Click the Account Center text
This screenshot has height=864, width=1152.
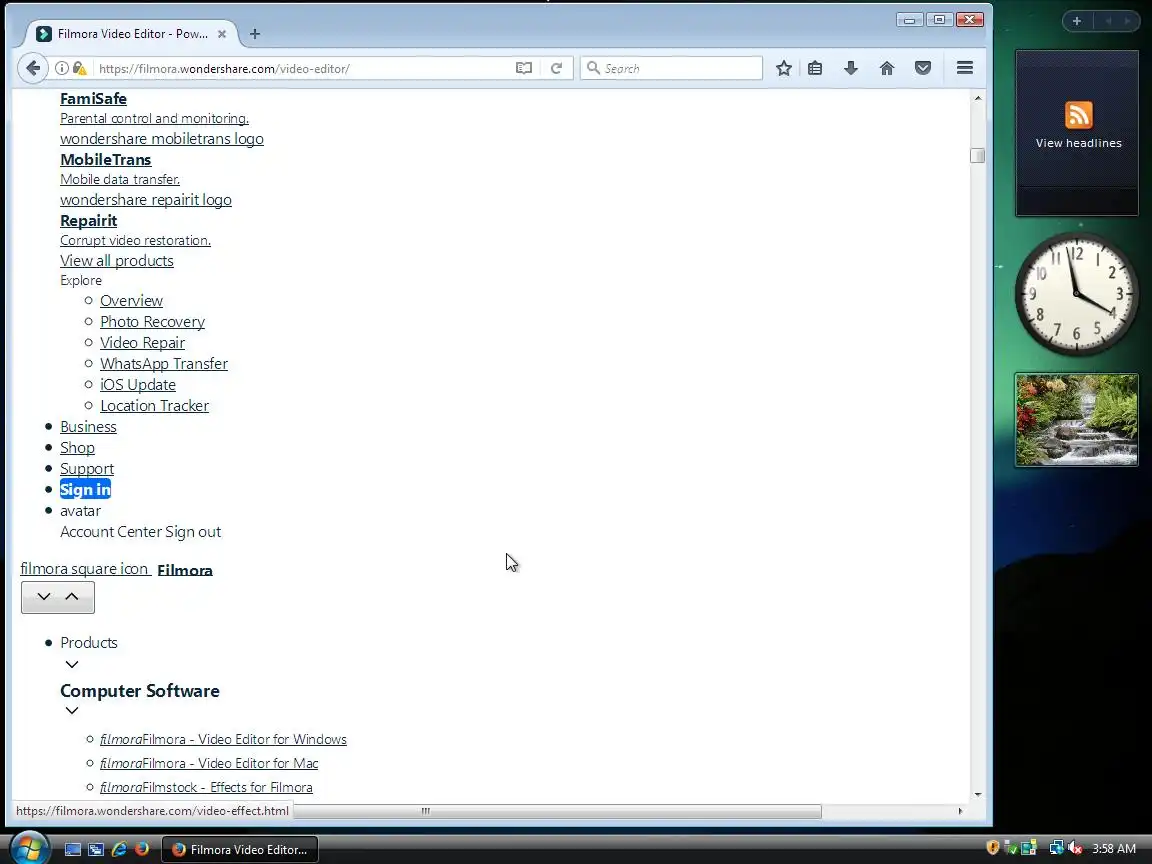tap(111, 532)
